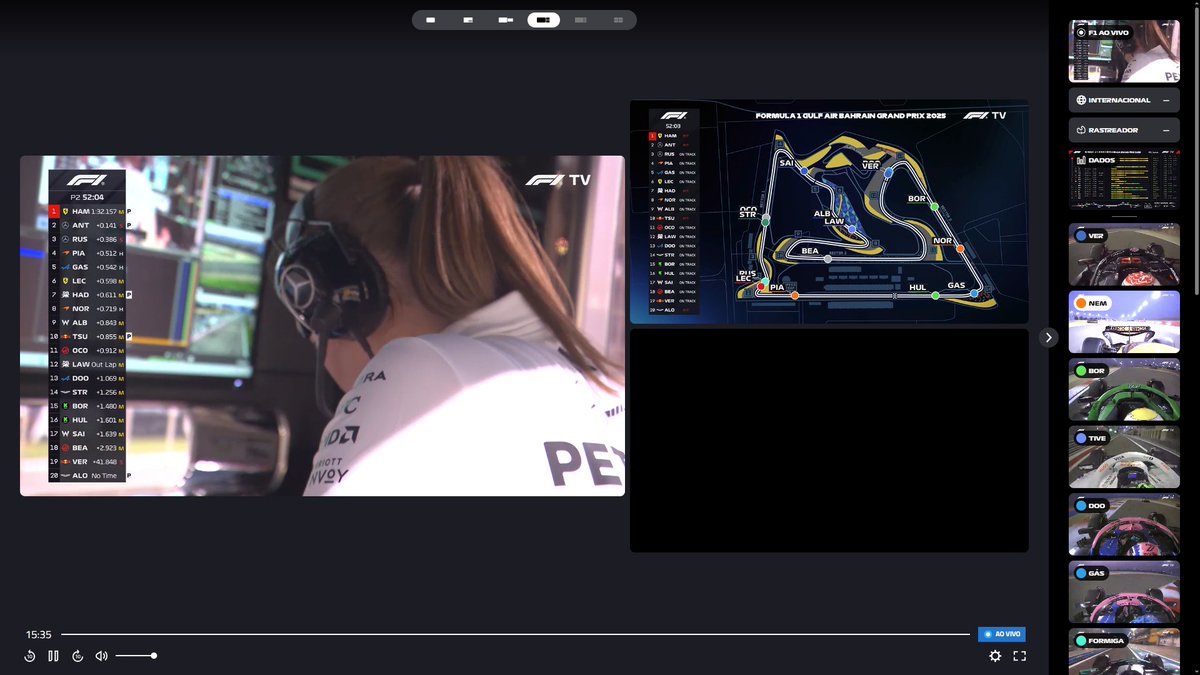Open TIVE onboard camera thumbnail

click(1124, 457)
